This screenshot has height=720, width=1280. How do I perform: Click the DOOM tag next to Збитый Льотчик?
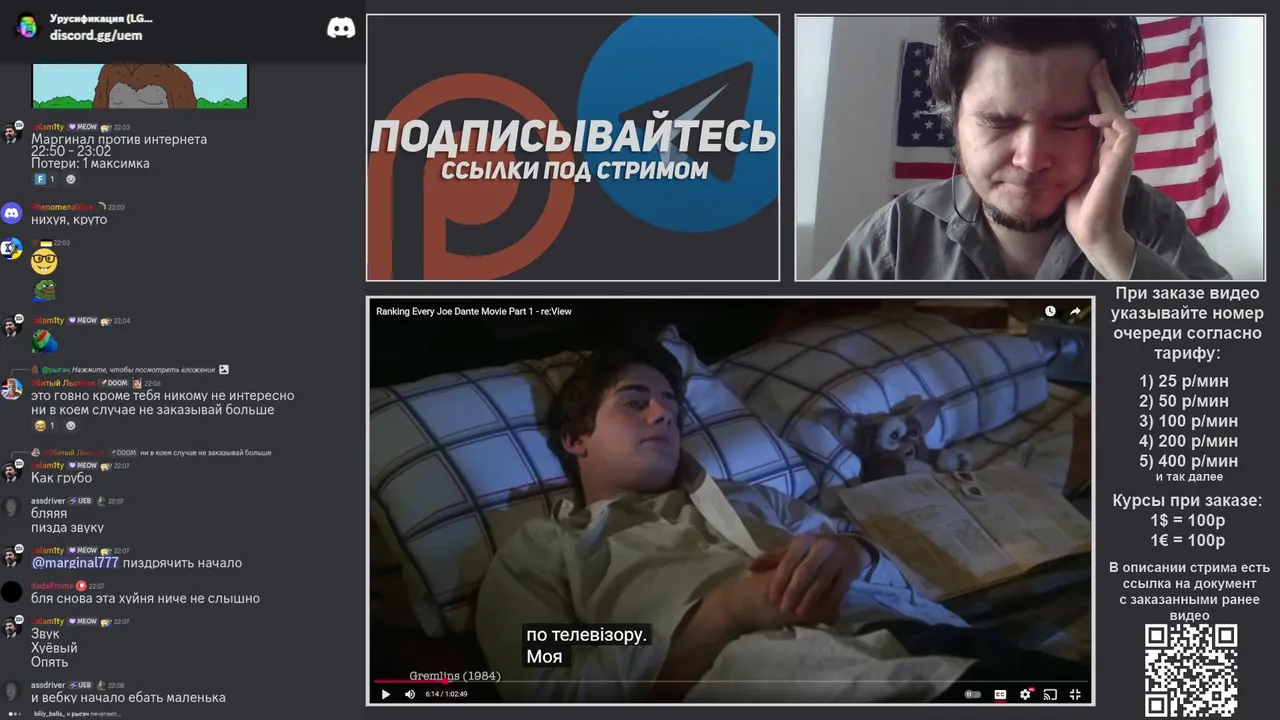tap(113, 383)
